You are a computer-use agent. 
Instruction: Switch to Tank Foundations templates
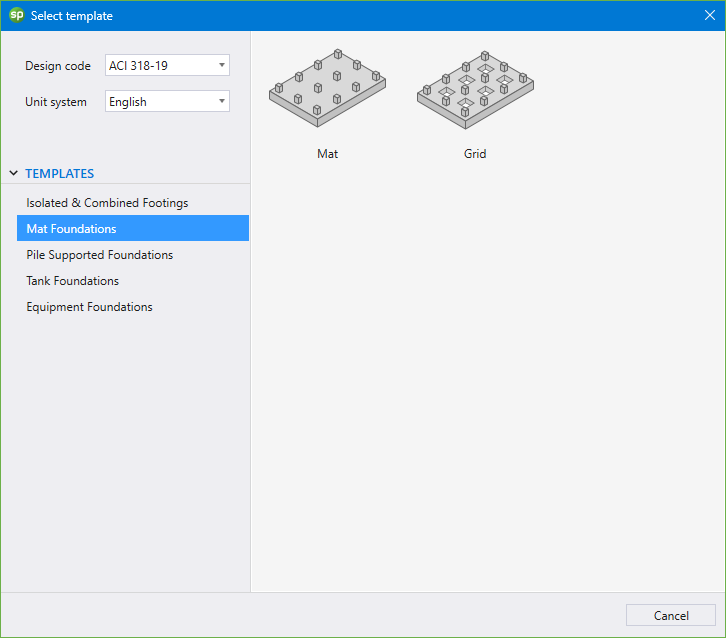[x=72, y=281]
